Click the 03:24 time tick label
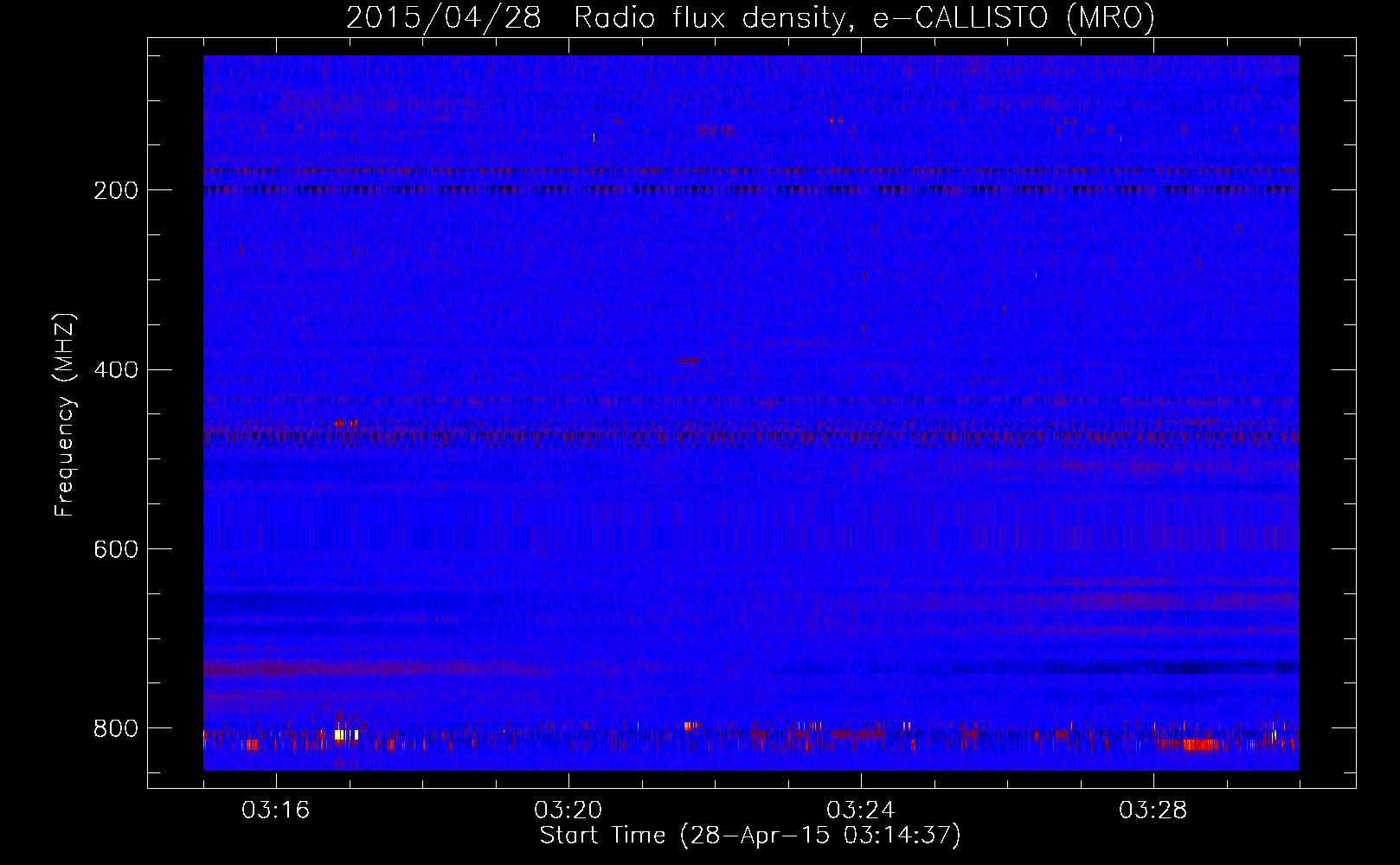This screenshot has width=1400, height=865. tap(860, 811)
